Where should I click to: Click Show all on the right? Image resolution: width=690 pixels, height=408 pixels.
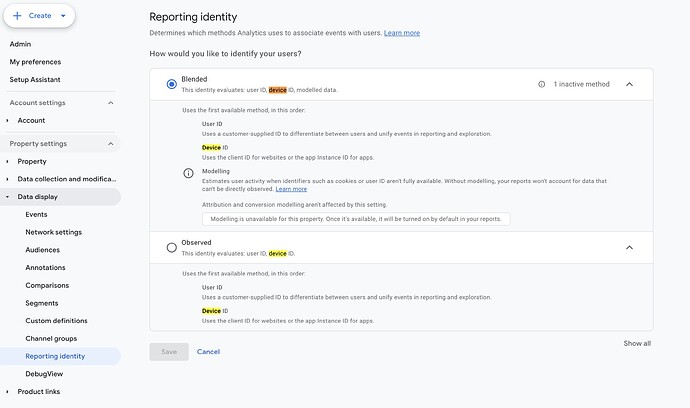(x=637, y=343)
